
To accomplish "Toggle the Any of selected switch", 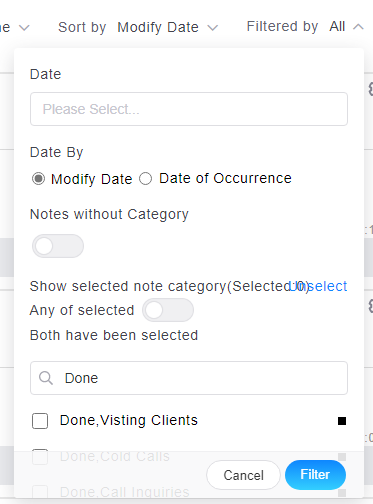I will (x=168, y=310).
